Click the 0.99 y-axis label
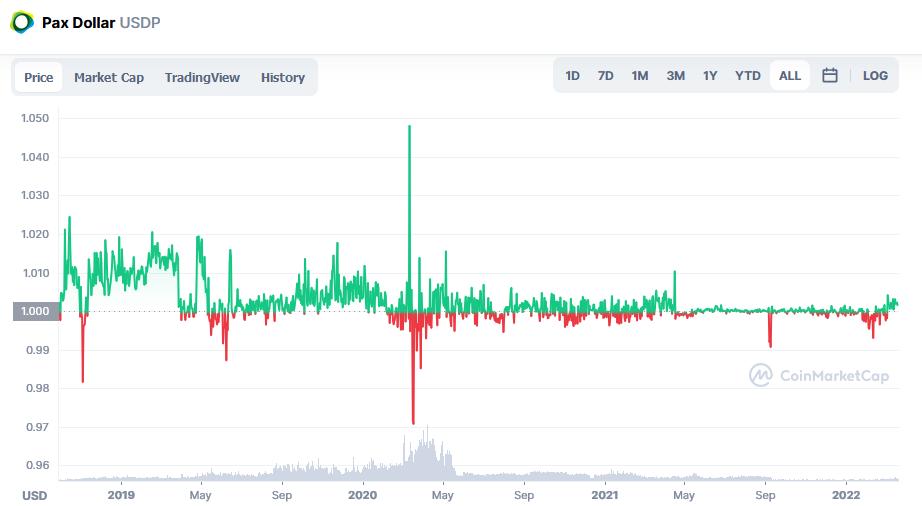 pyautogui.click(x=38, y=350)
